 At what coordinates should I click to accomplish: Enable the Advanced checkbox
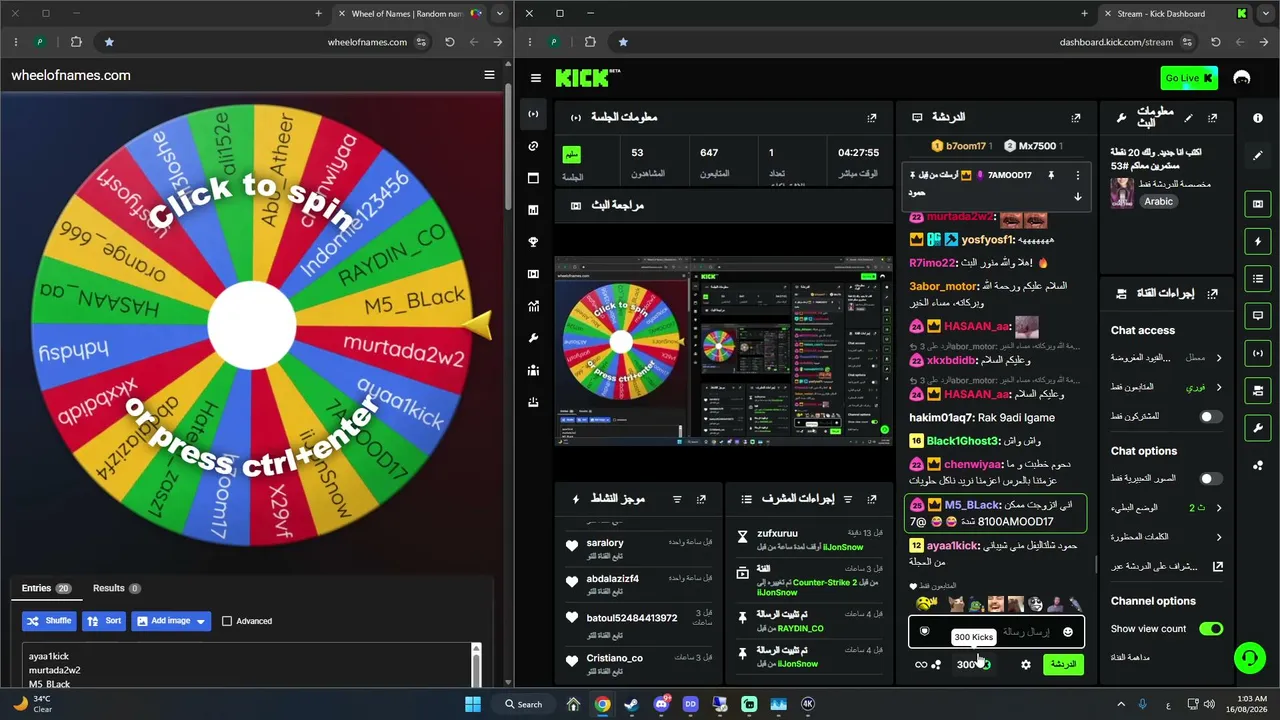(227, 621)
